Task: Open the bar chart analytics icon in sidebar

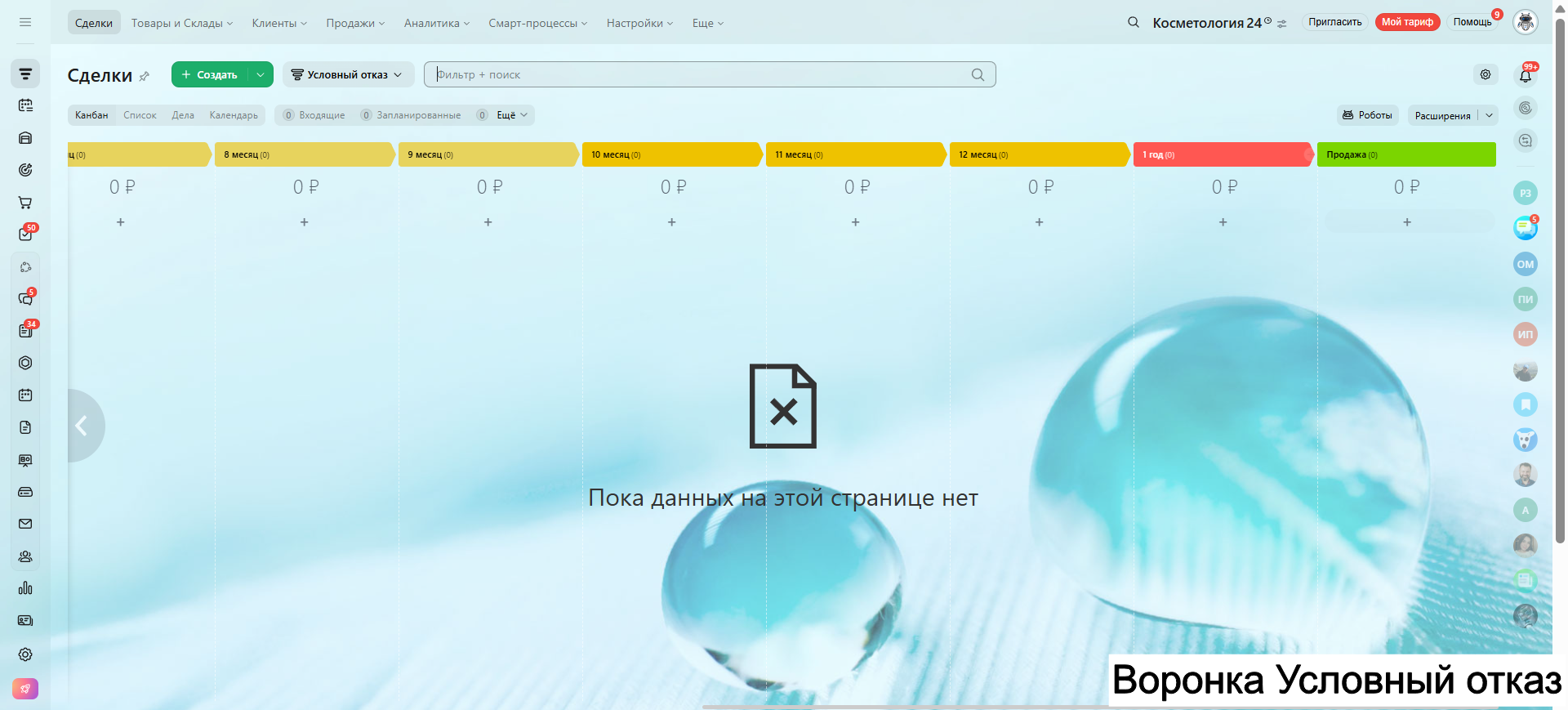Action: click(x=25, y=588)
